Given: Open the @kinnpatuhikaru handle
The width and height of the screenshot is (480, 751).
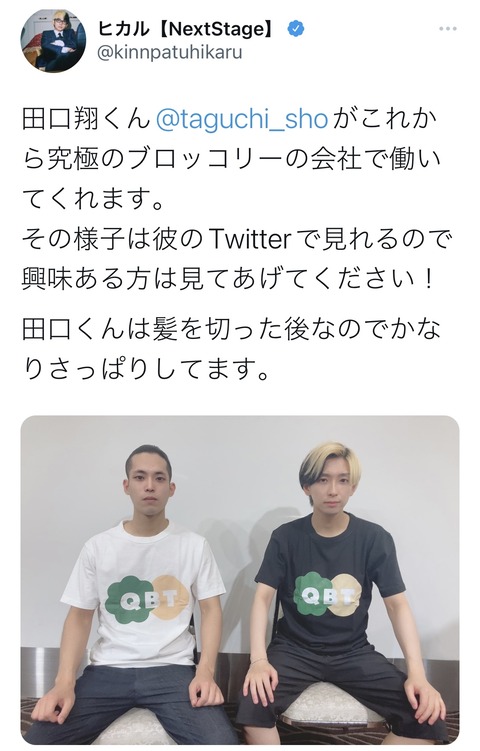Looking at the screenshot, I should tap(170, 53).
